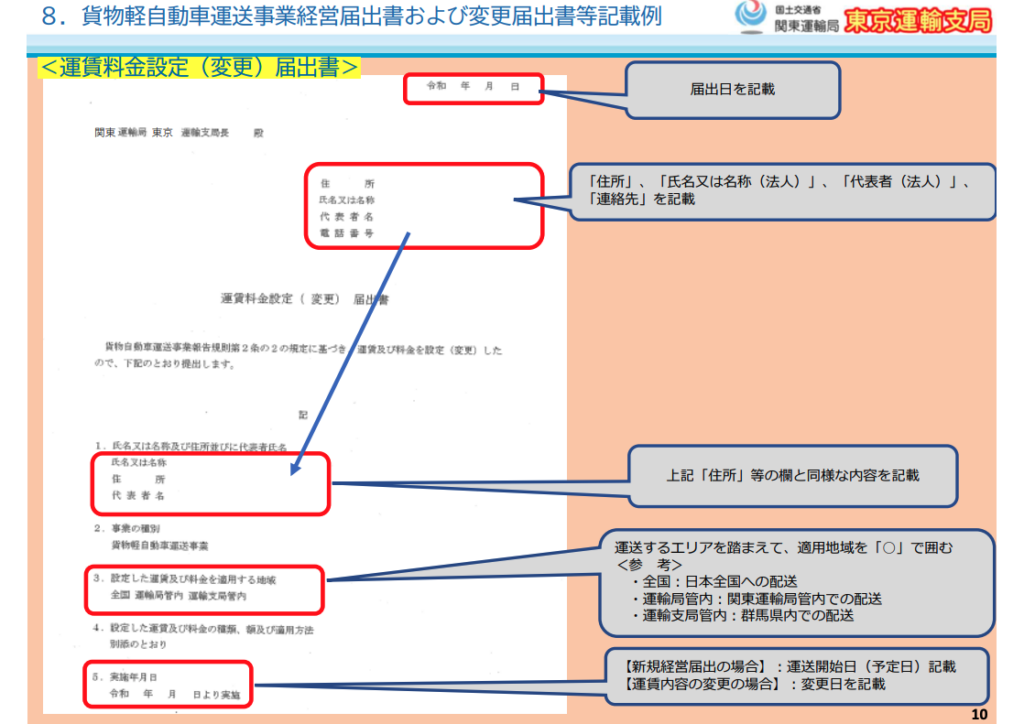Circle the 全国 option in section 3

(120, 596)
